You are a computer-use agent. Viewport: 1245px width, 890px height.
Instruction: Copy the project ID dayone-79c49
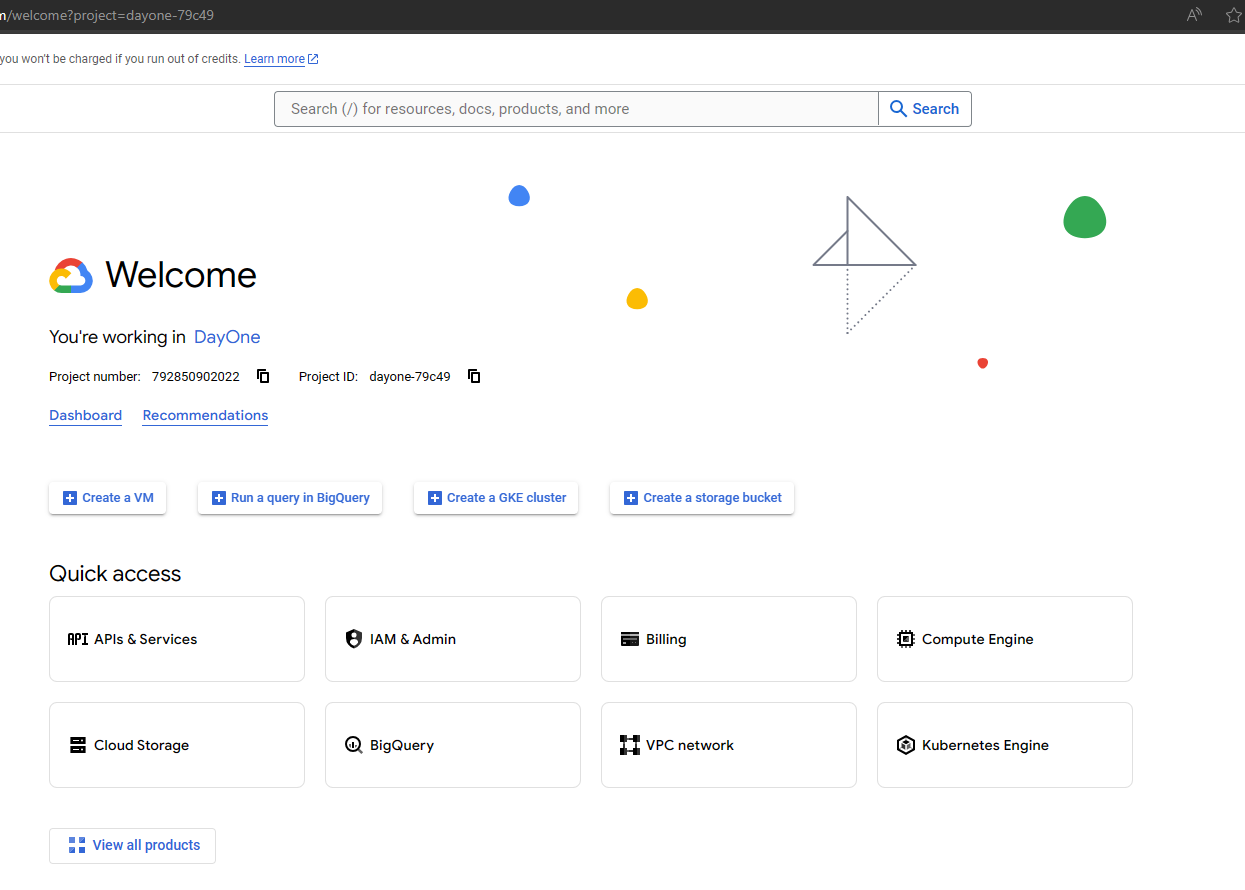474,376
